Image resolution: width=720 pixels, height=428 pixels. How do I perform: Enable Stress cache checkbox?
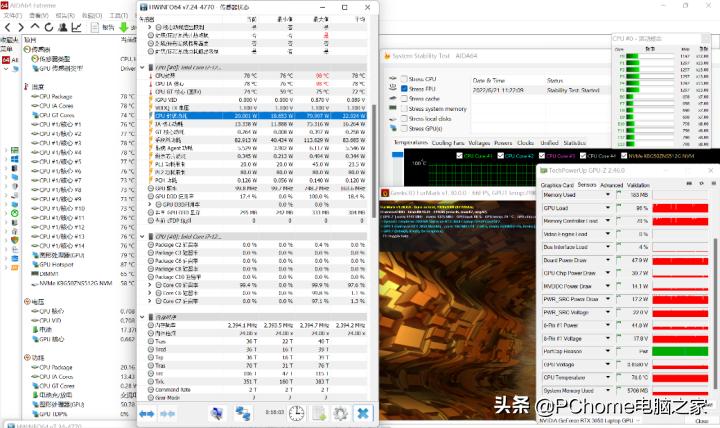click(x=404, y=99)
